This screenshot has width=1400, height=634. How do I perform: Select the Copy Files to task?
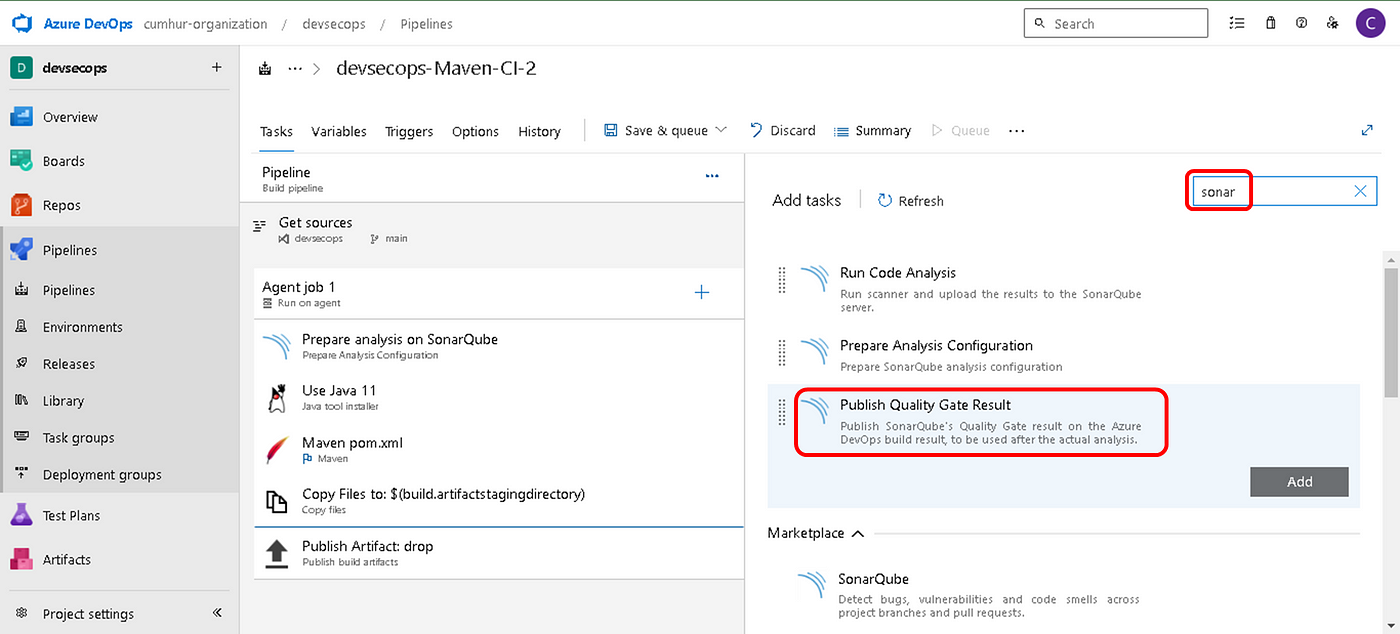(500, 502)
